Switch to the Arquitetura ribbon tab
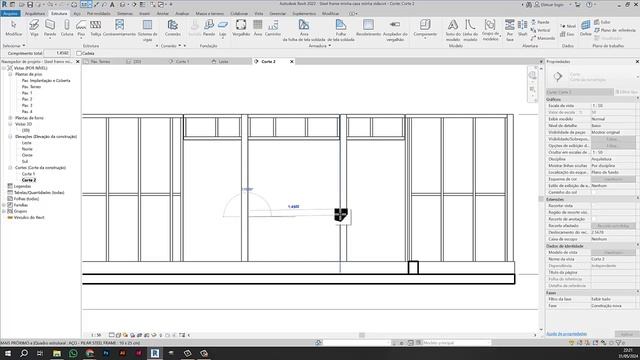 (35, 13)
